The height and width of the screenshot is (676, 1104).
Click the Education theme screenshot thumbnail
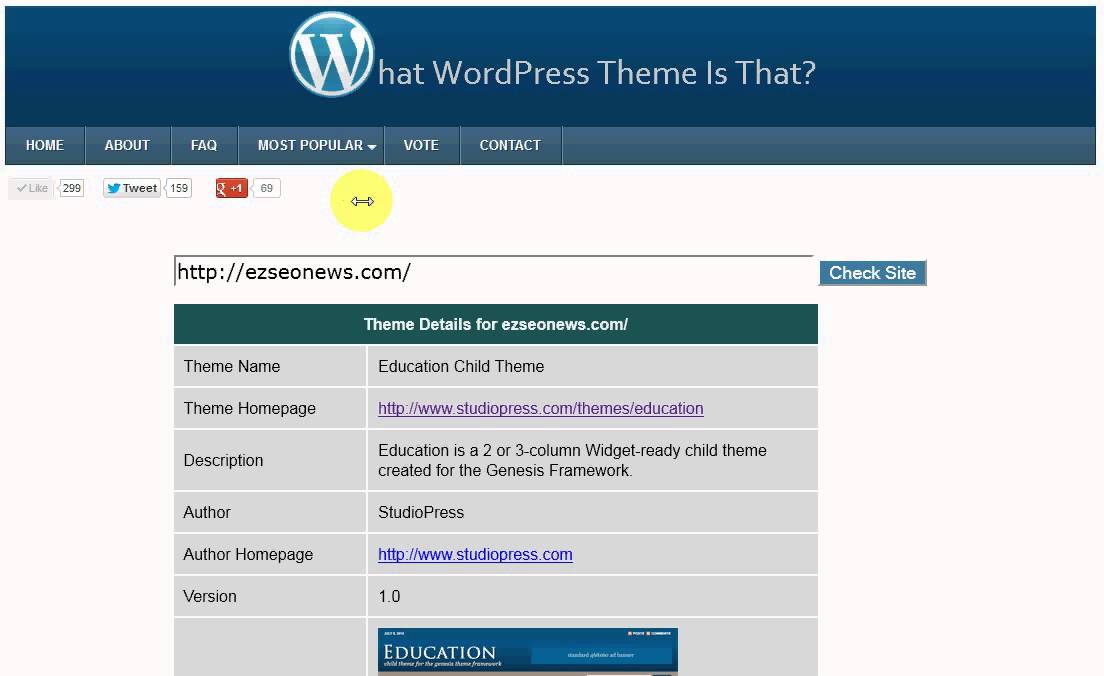coord(528,652)
